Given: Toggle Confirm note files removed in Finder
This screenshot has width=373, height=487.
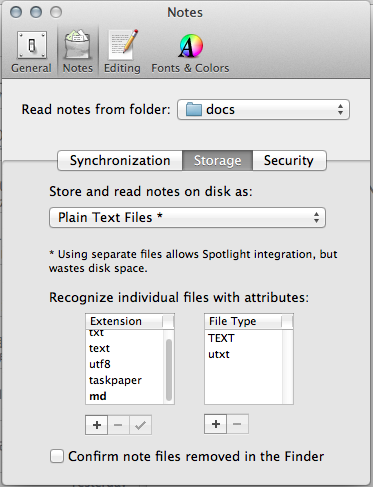Looking at the screenshot, I should click(x=57, y=456).
